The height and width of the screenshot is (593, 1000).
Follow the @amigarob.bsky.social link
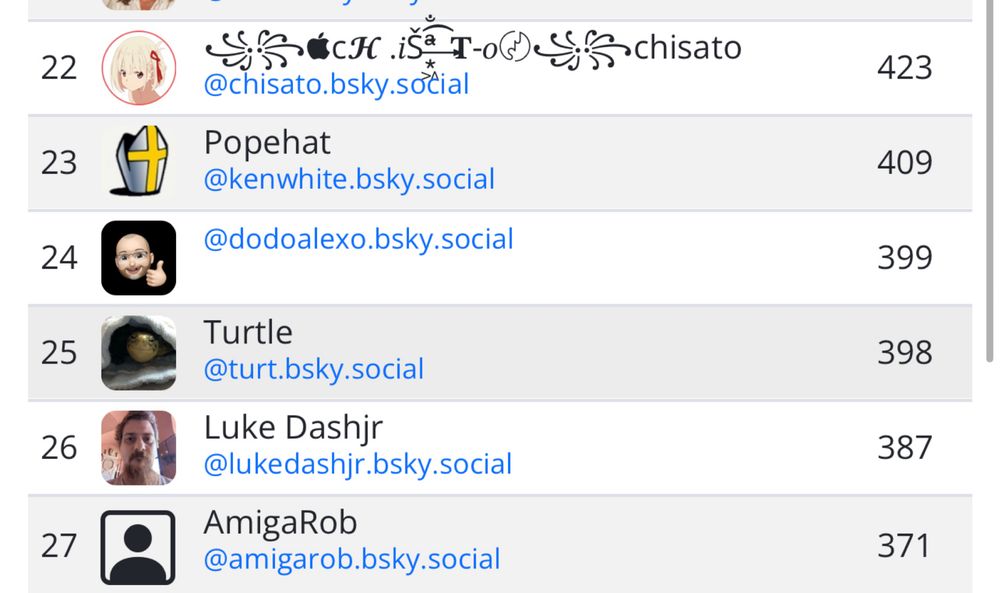tap(352, 559)
